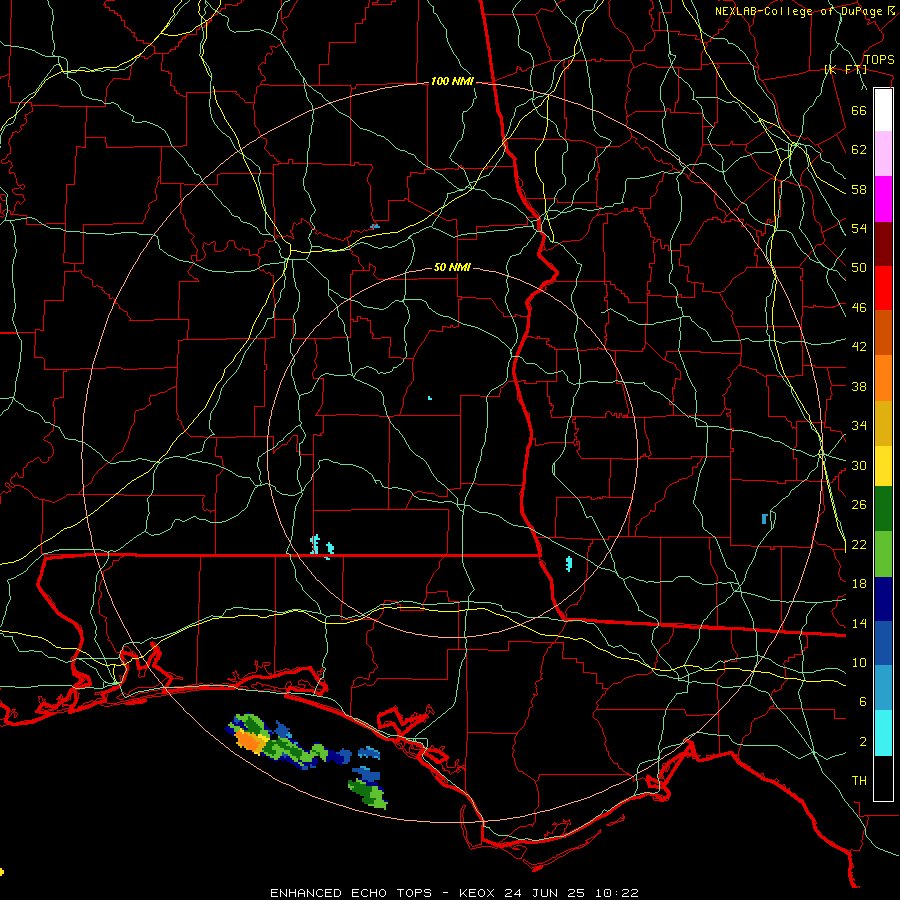Choose the gold legend swatch

883,423
